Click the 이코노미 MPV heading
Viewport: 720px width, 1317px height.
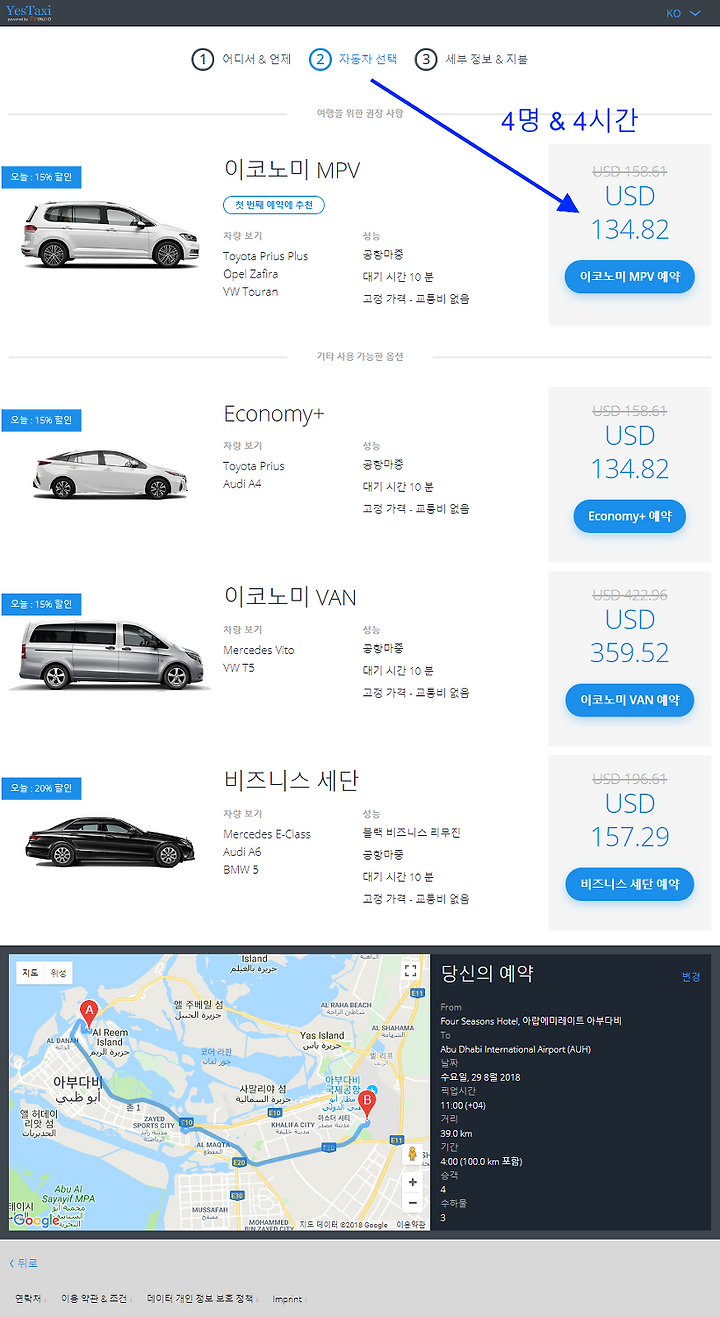[292, 170]
